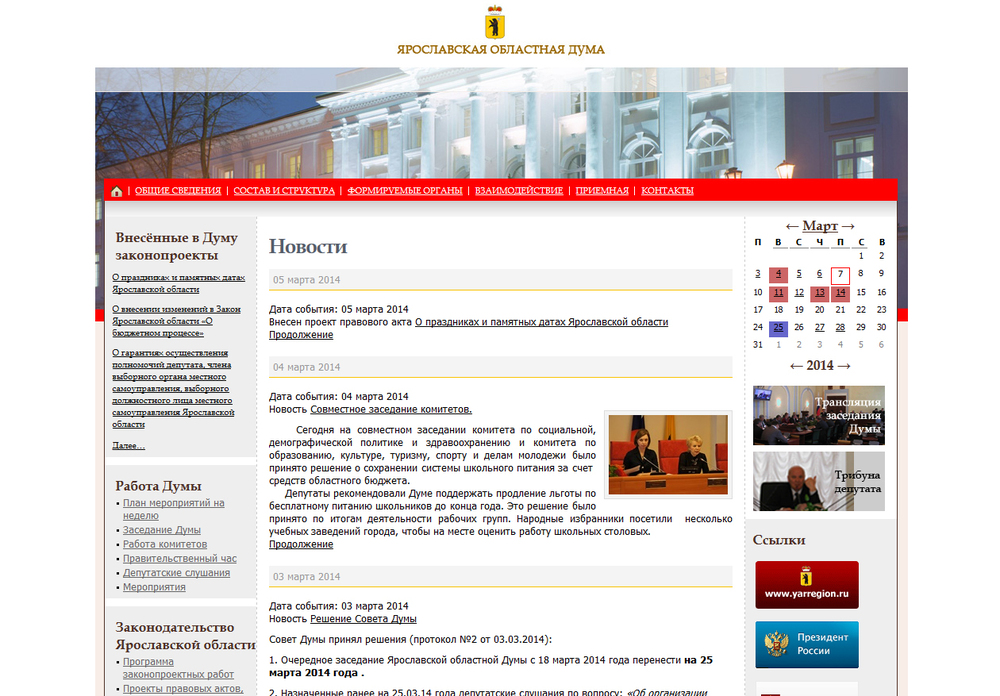This screenshot has height=696, width=1000.
Task: Open sidebar bill on holidays and memorable dates
Action: 179,283
